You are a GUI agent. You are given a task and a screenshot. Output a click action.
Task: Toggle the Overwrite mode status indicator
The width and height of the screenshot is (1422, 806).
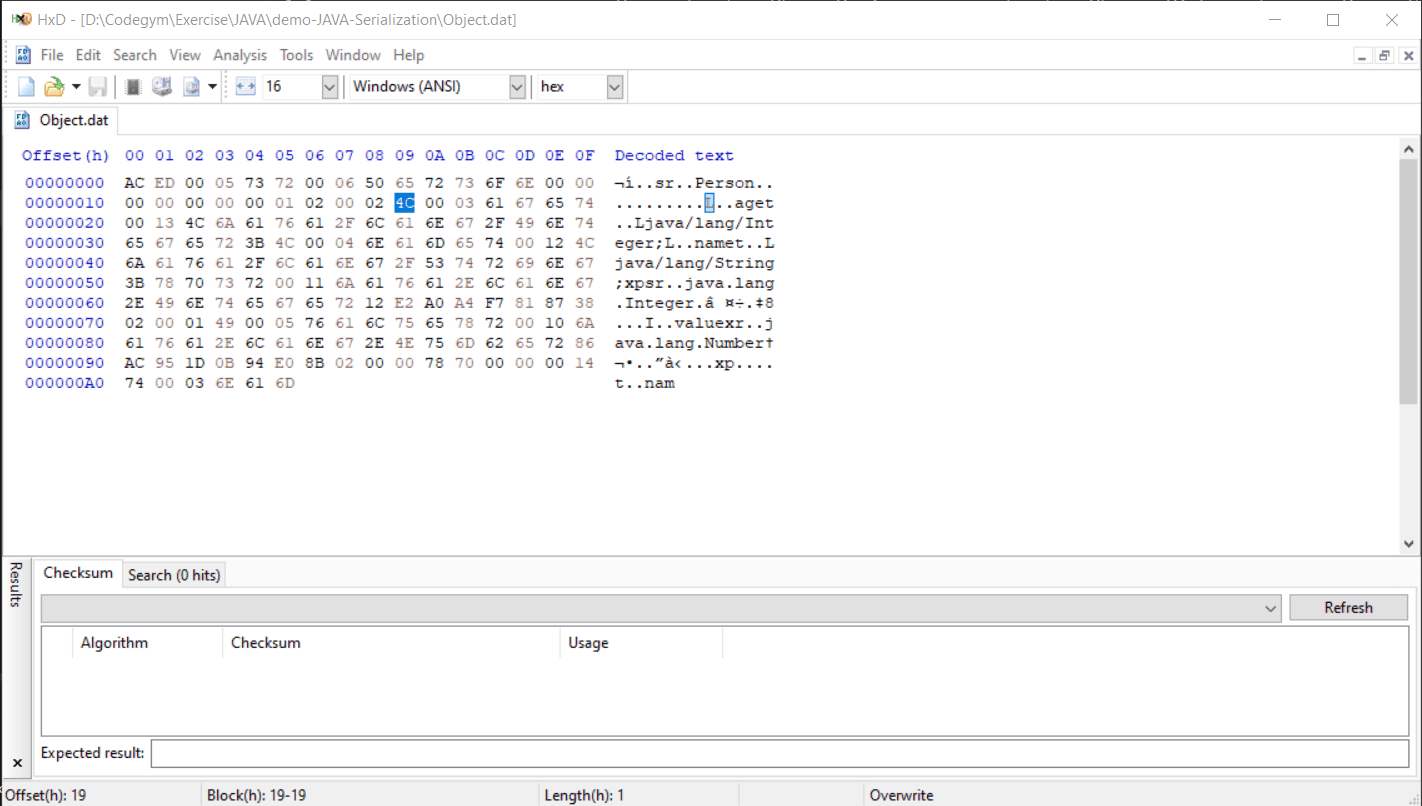901,795
